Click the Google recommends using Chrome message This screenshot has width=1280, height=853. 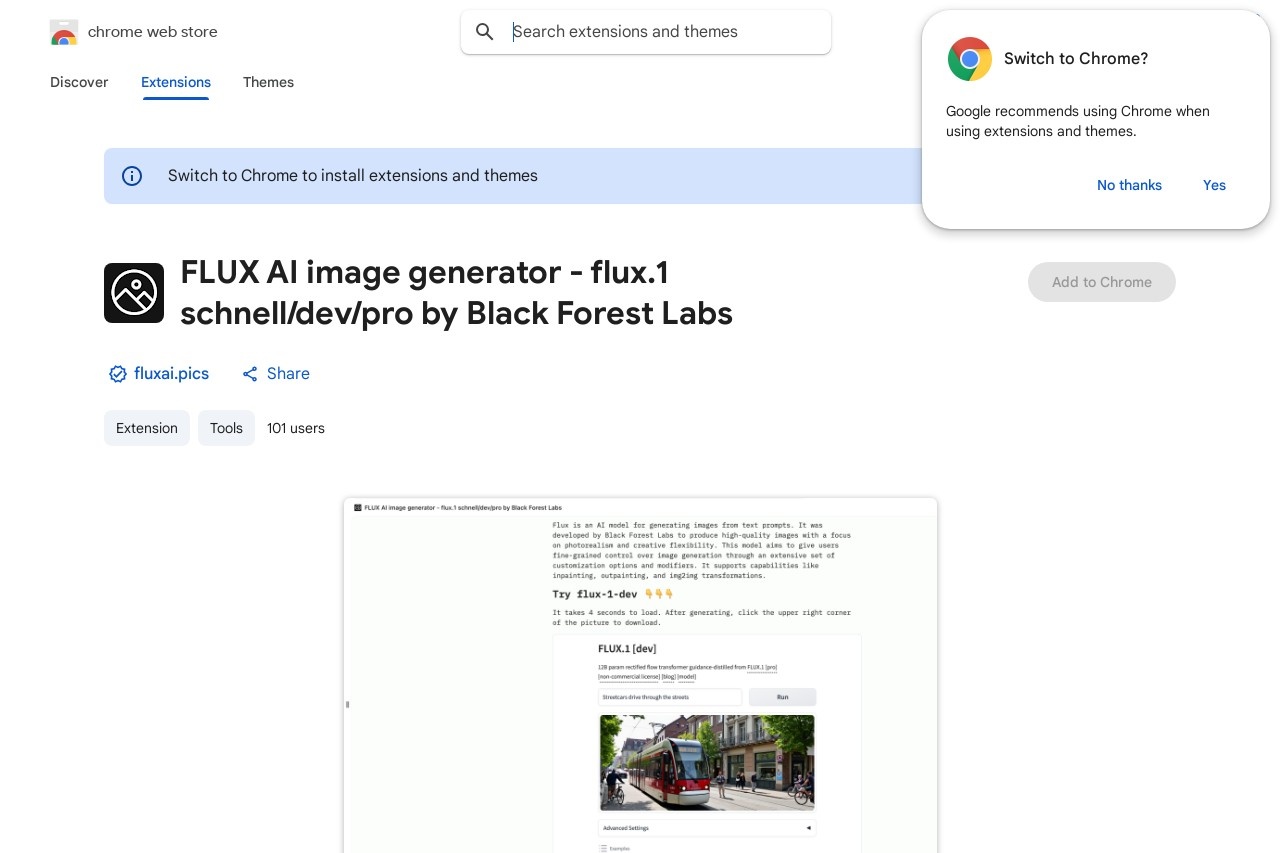click(x=1078, y=121)
